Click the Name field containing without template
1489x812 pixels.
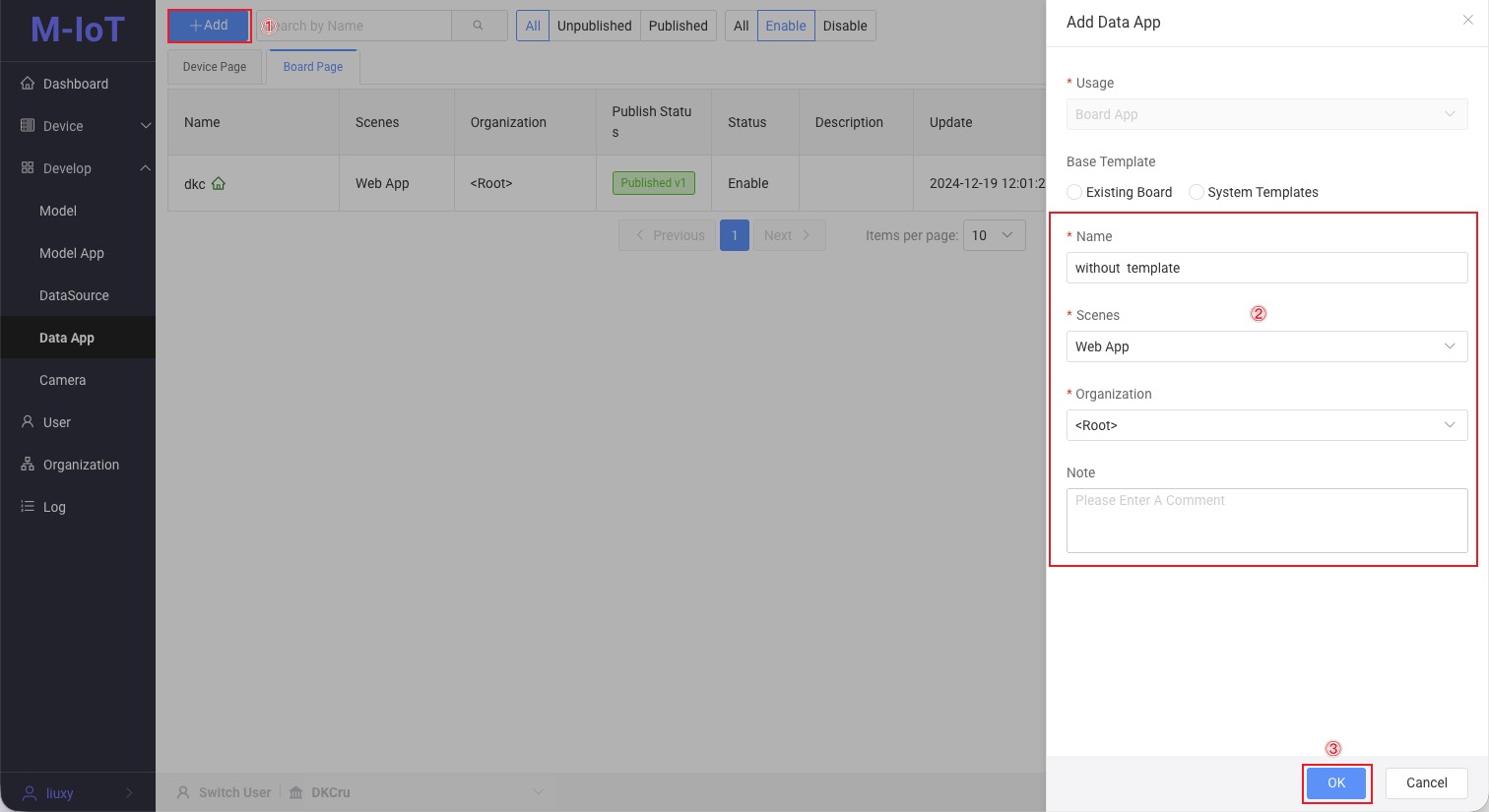(1266, 268)
